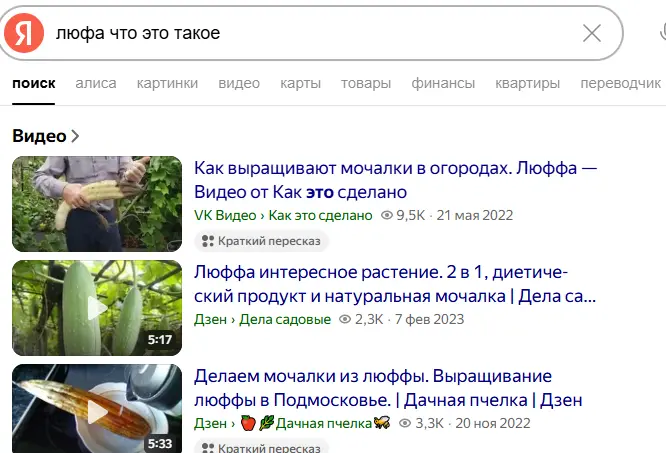
Task: Click the microphone voice search icon
Action: pyautogui.click(x=663, y=33)
